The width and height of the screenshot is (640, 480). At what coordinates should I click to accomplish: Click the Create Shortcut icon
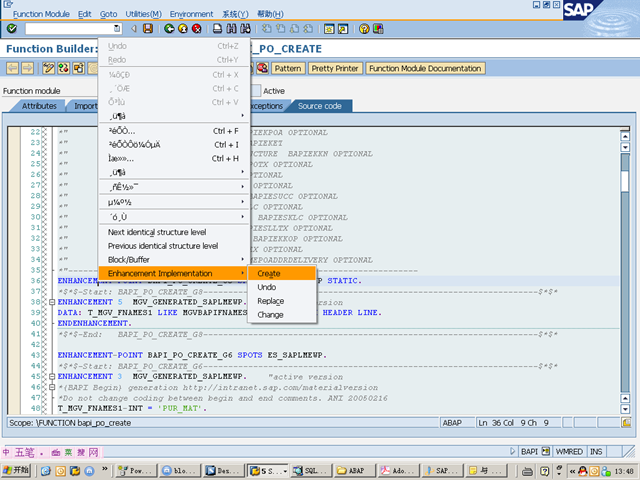[x=343, y=29]
